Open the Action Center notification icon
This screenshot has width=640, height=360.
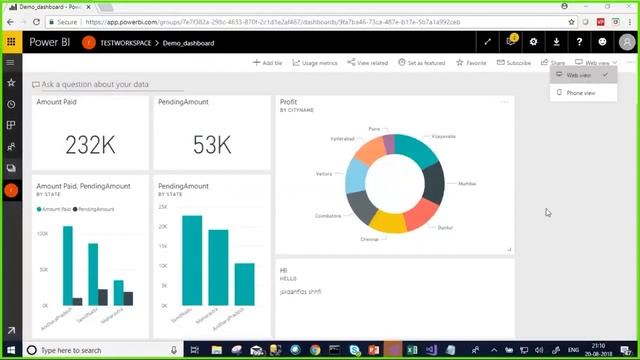point(625,350)
